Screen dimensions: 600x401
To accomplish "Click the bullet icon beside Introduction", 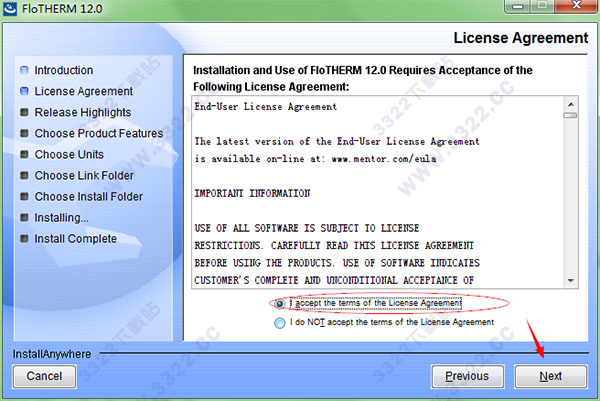I will tap(24, 70).
